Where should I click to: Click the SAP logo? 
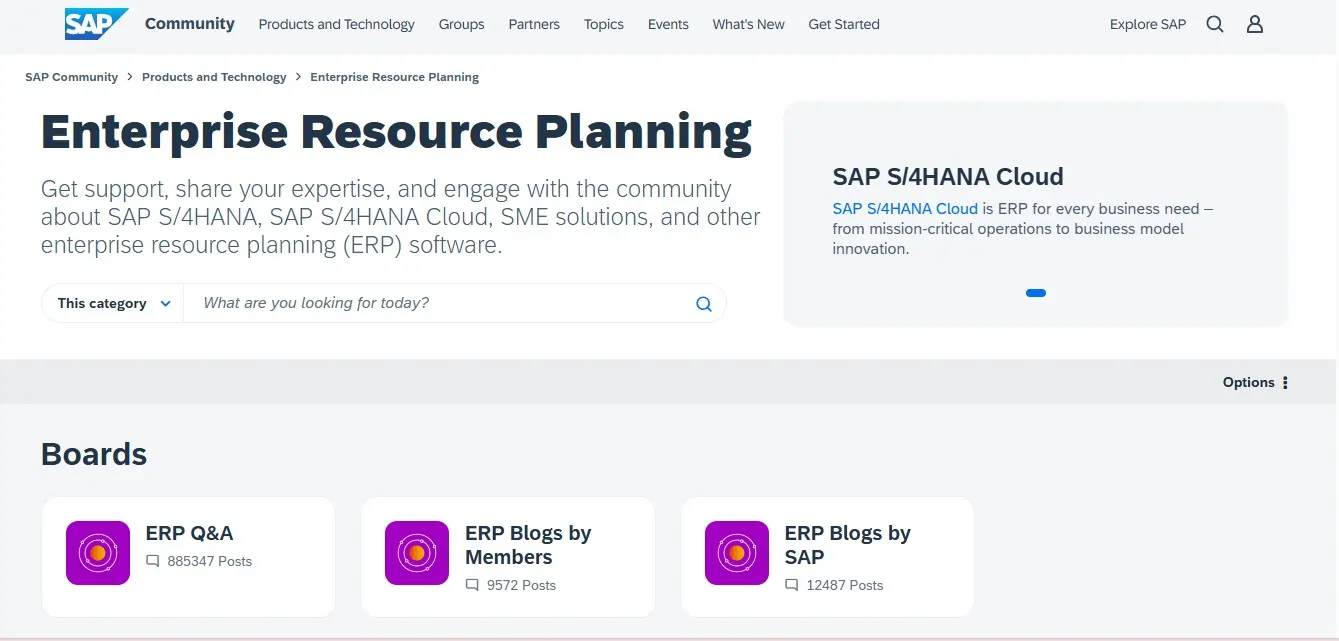tap(97, 24)
